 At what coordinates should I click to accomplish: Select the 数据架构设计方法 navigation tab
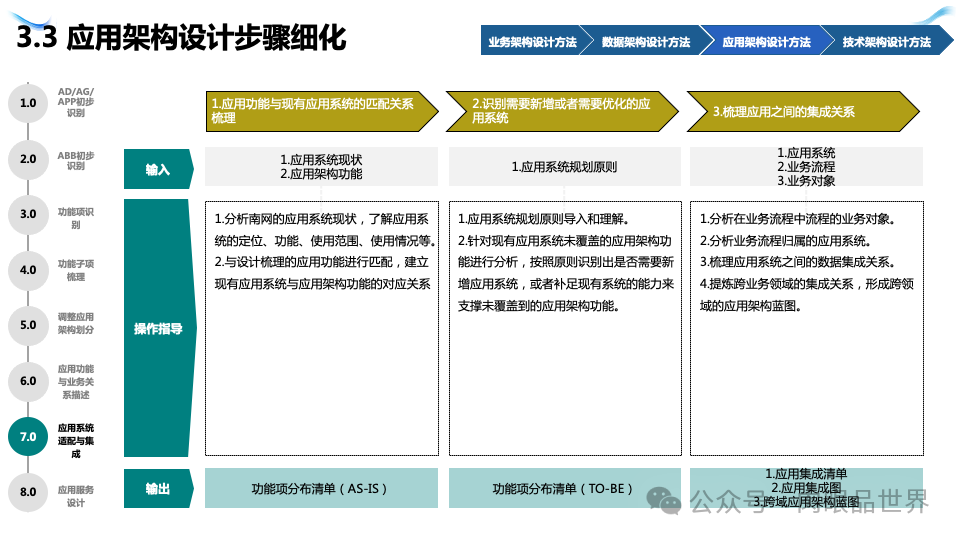pyautogui.click(x=646, y=41)
